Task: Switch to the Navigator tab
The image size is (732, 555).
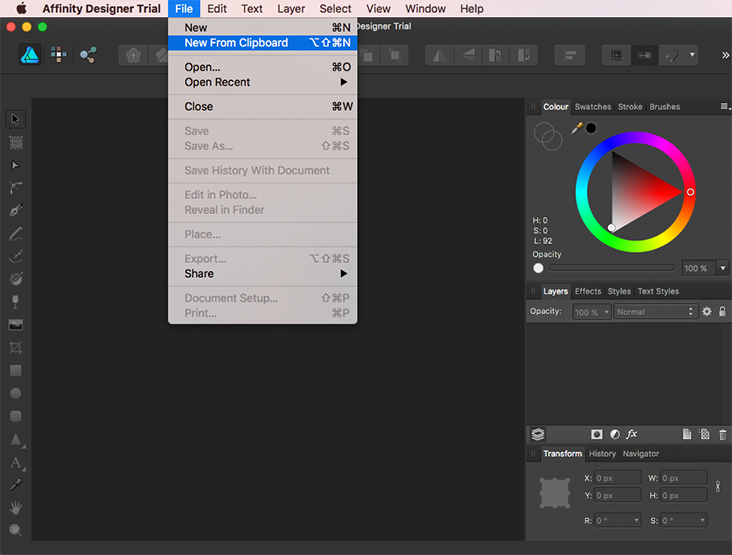Action: [x=640, y=454]
